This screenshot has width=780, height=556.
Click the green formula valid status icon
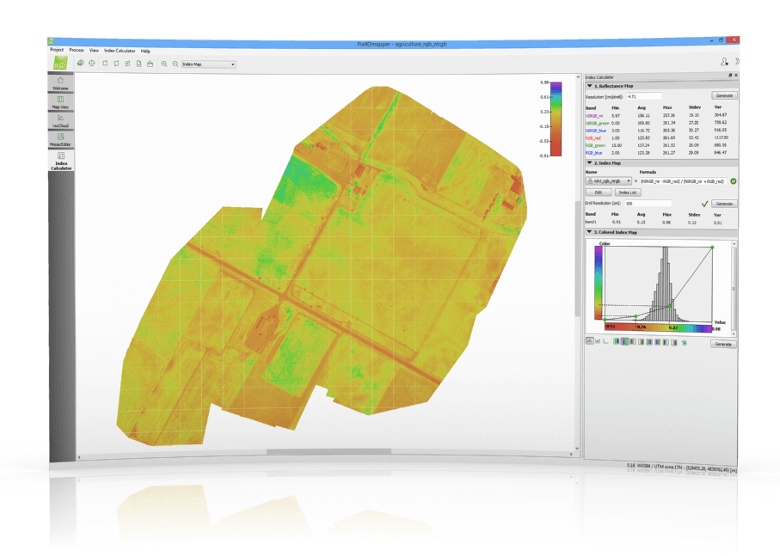tap(733, 182)
